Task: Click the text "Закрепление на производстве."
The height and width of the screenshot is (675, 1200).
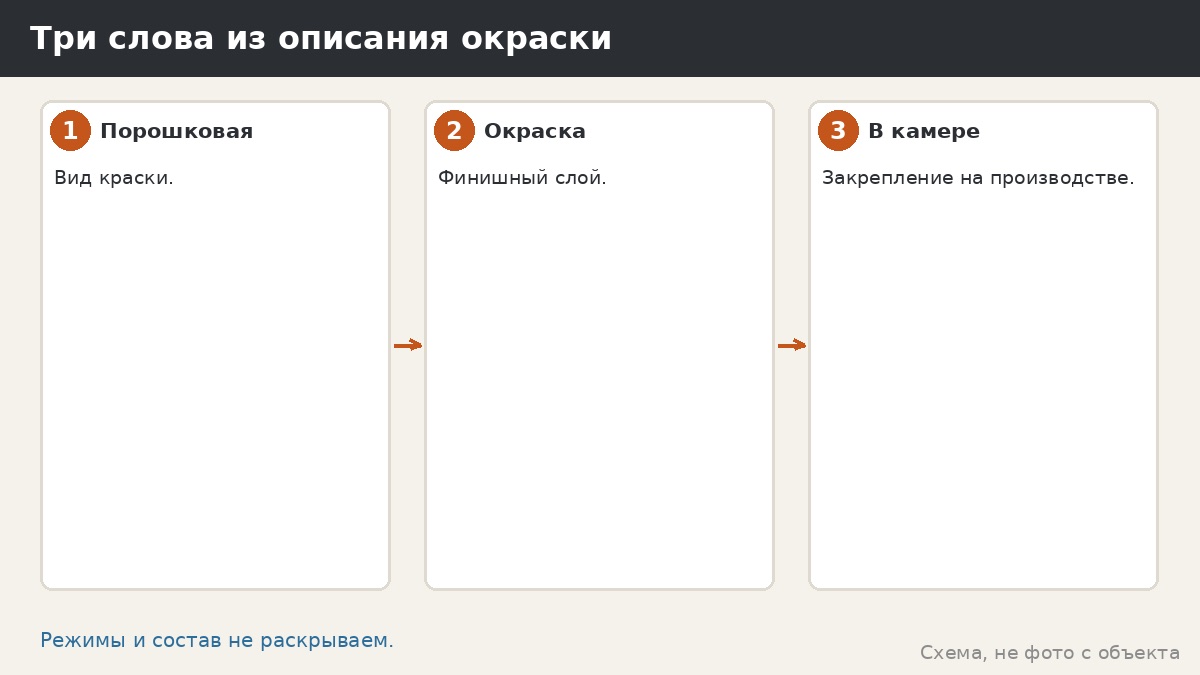Action: [x=978, y=178]
